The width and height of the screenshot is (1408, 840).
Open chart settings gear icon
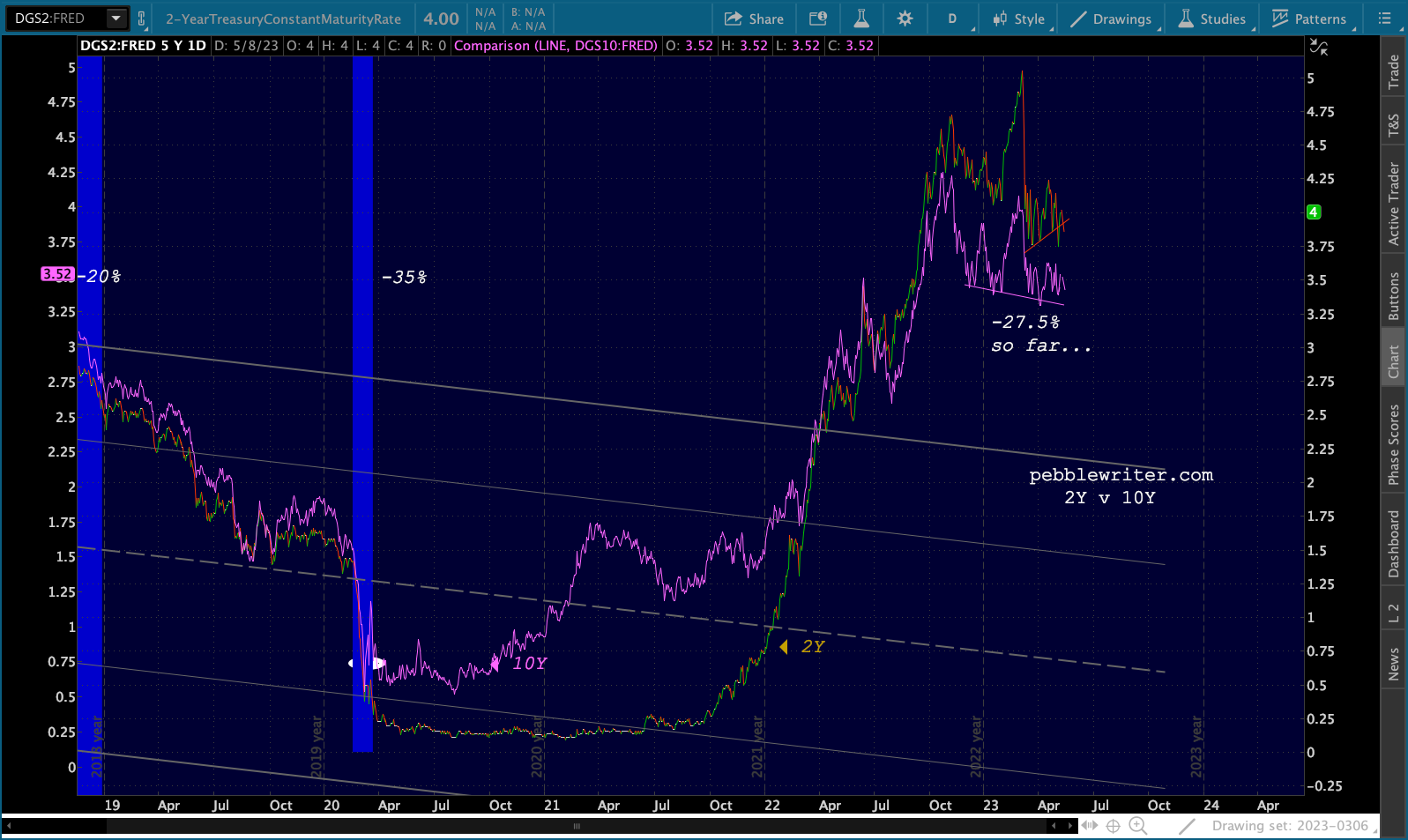[x=905, y=19]
